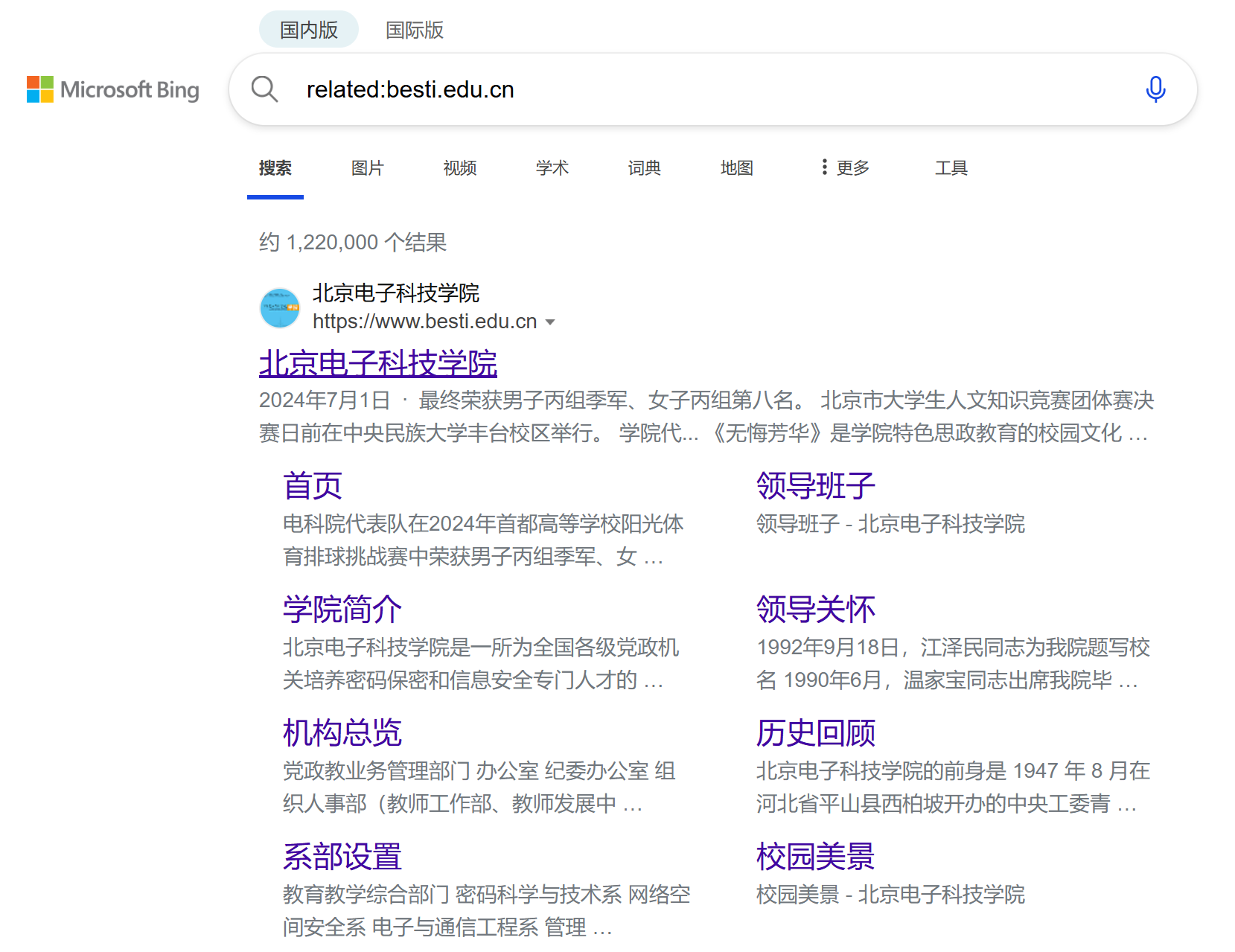
Task: Open the 领导班子 sitelink
Action: 816,486
